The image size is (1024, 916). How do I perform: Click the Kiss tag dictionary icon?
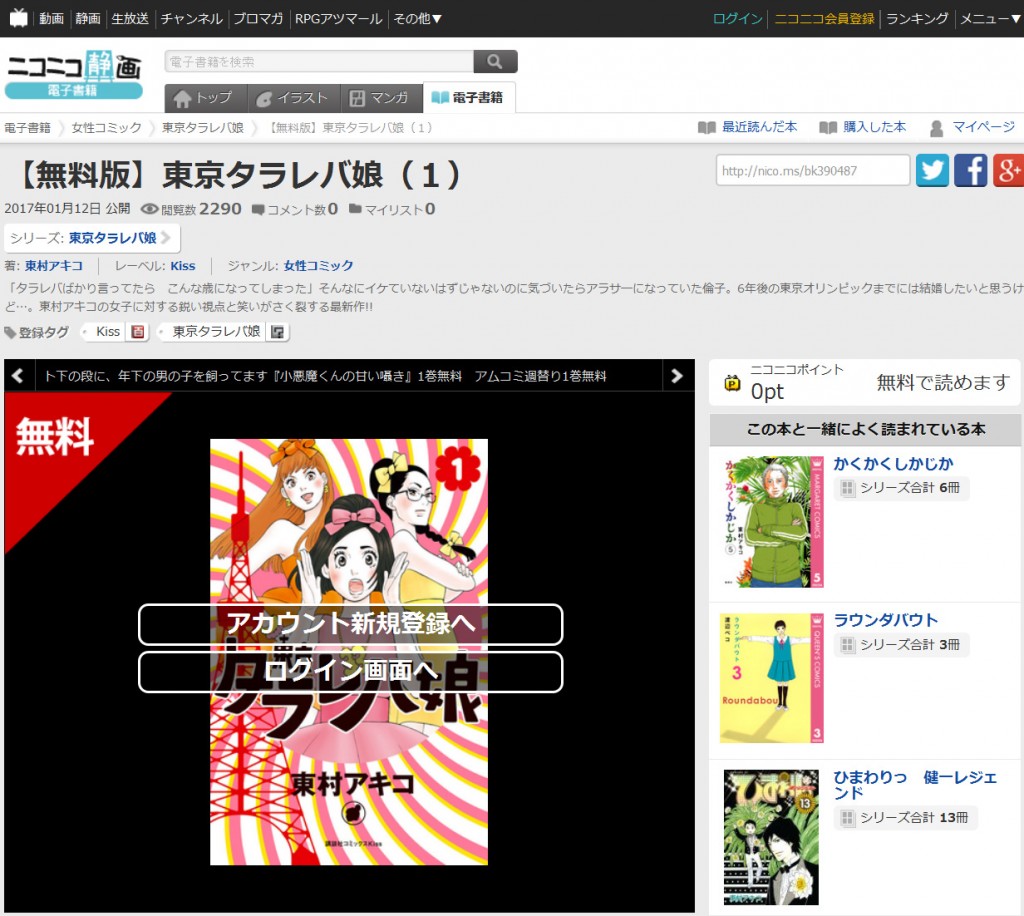point(138,332)
